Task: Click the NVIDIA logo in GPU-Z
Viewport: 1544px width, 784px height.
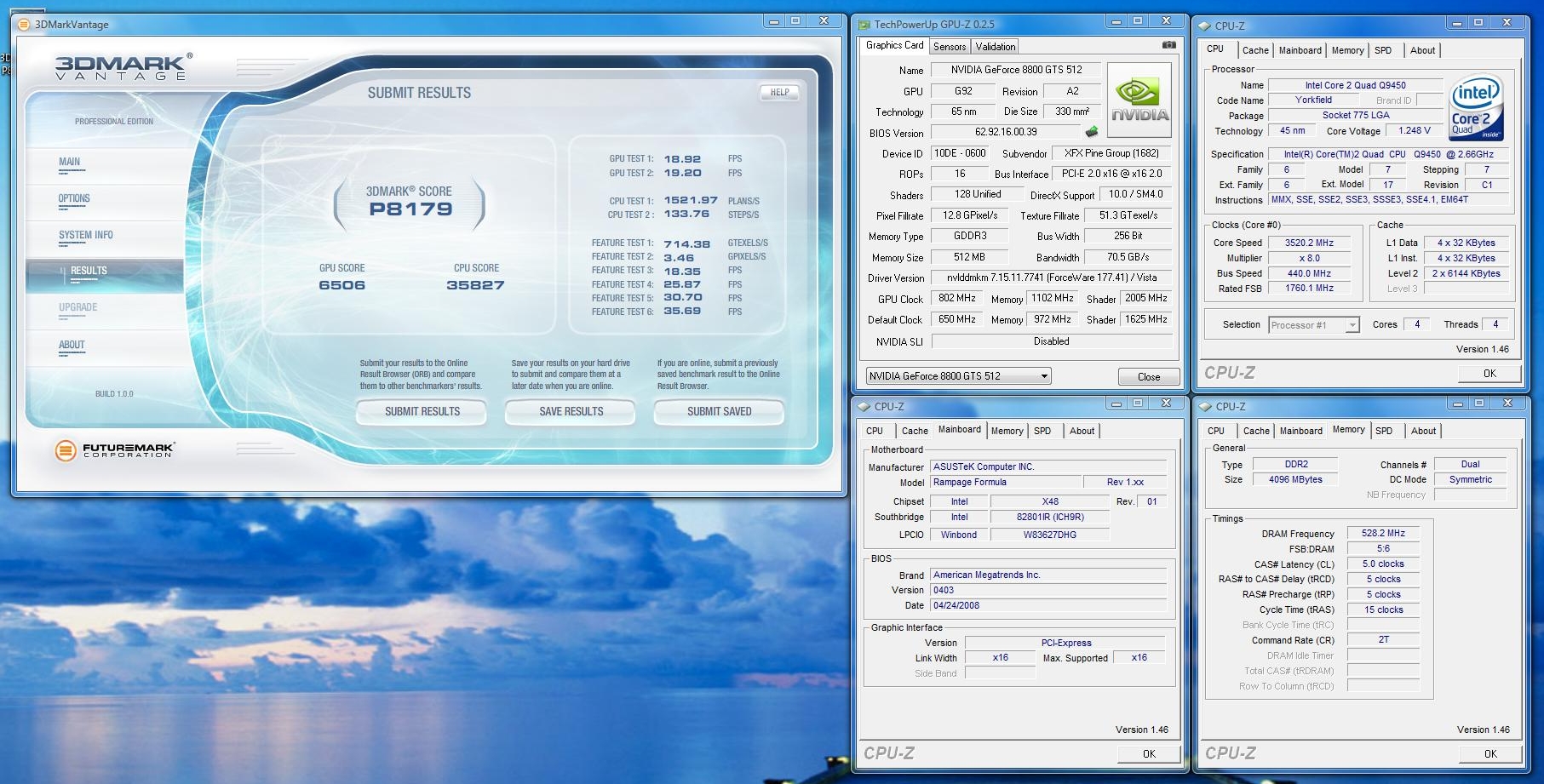Action: [1139, 100]
